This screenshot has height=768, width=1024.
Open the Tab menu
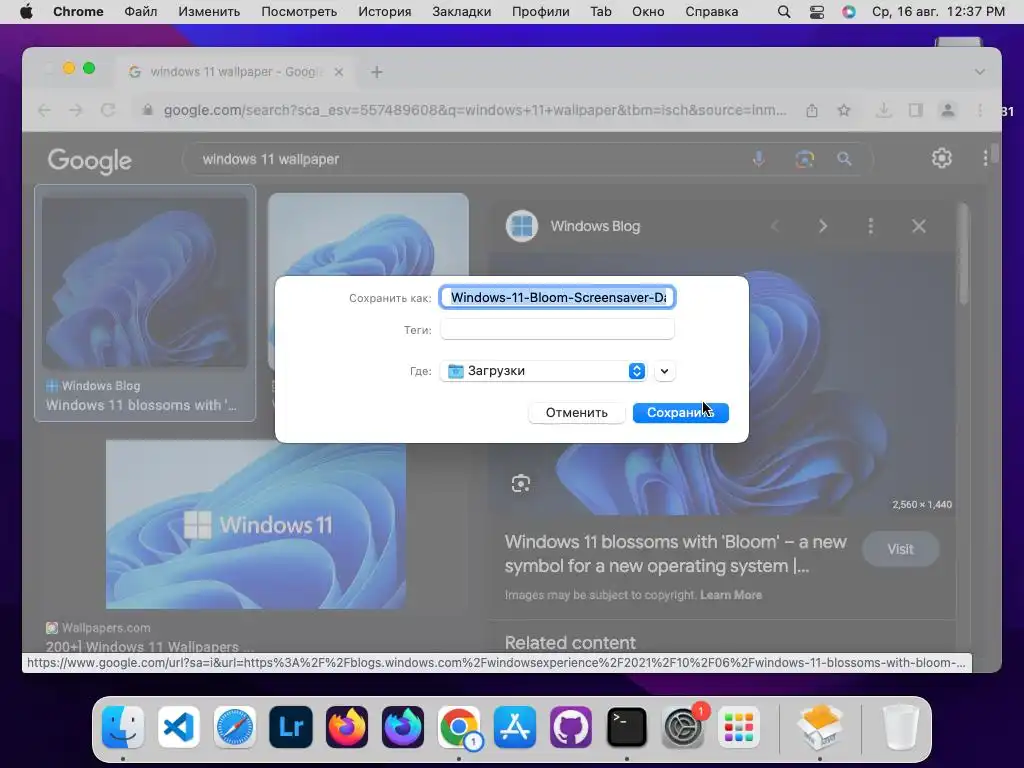click(601, 12)
